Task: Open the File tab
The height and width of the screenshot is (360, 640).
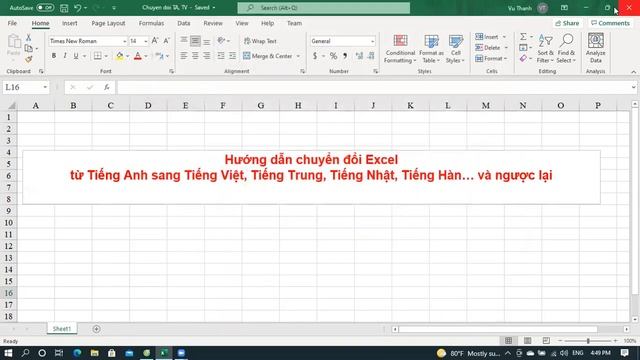Action: (12, 23)
